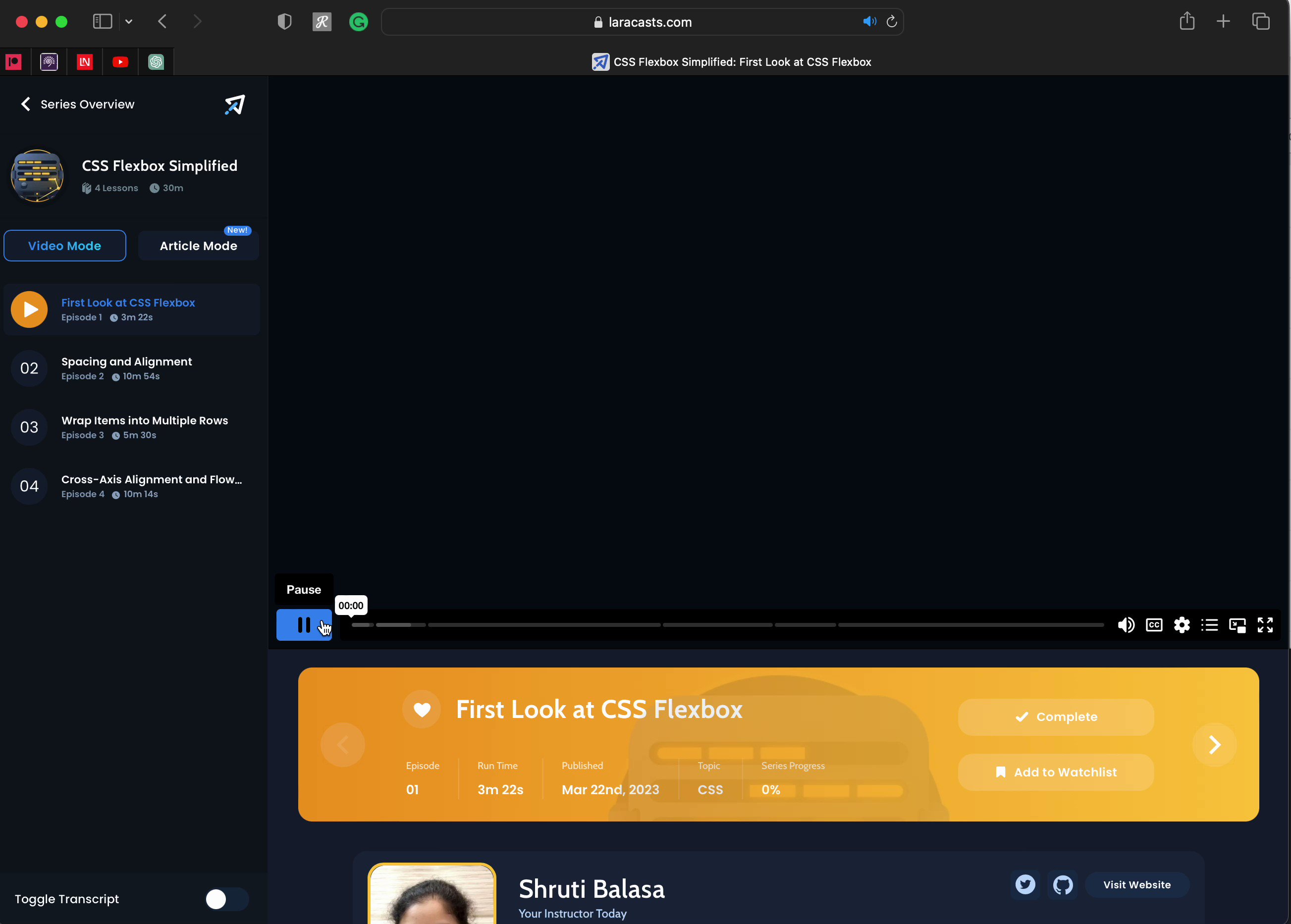1291x924 pixels.
Task: Click Visit Website button
Action: (1136, 885)
